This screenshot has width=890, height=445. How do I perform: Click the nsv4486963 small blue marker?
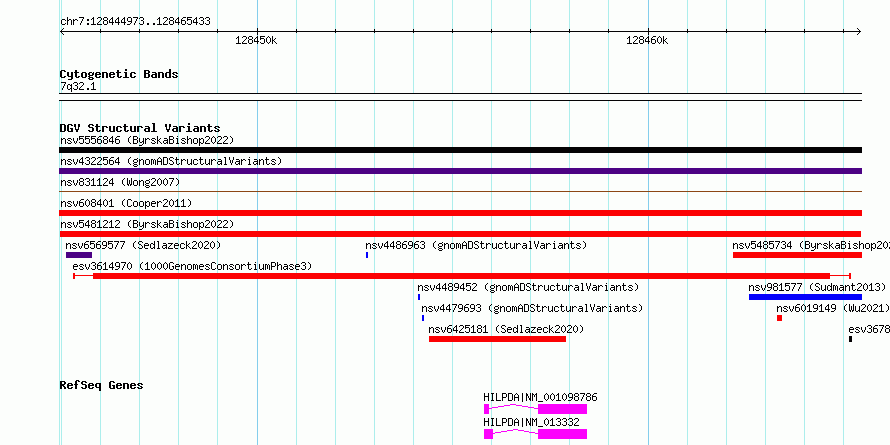click(x=367, y=255)
